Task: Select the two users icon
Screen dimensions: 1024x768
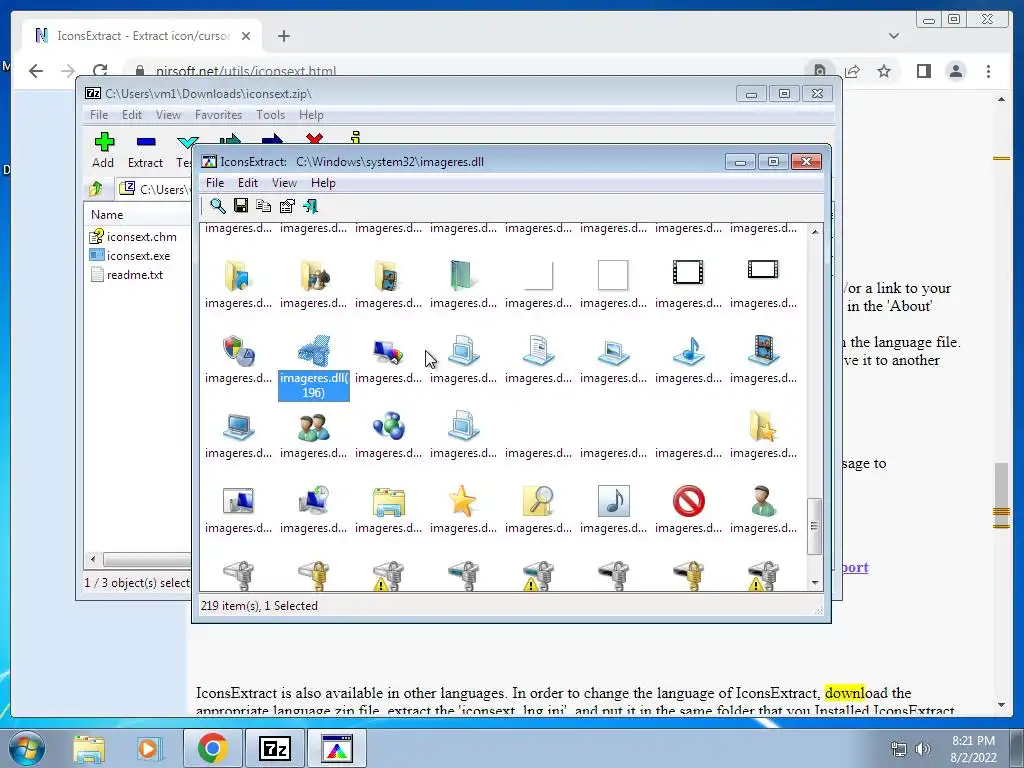Action: tap(313, 426)
